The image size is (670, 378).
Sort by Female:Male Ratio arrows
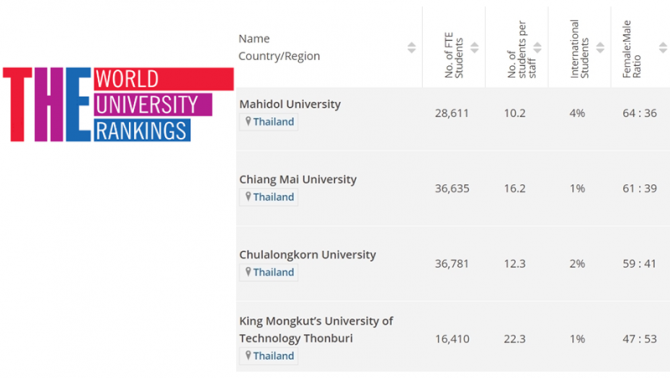click(x=663, y=47)
